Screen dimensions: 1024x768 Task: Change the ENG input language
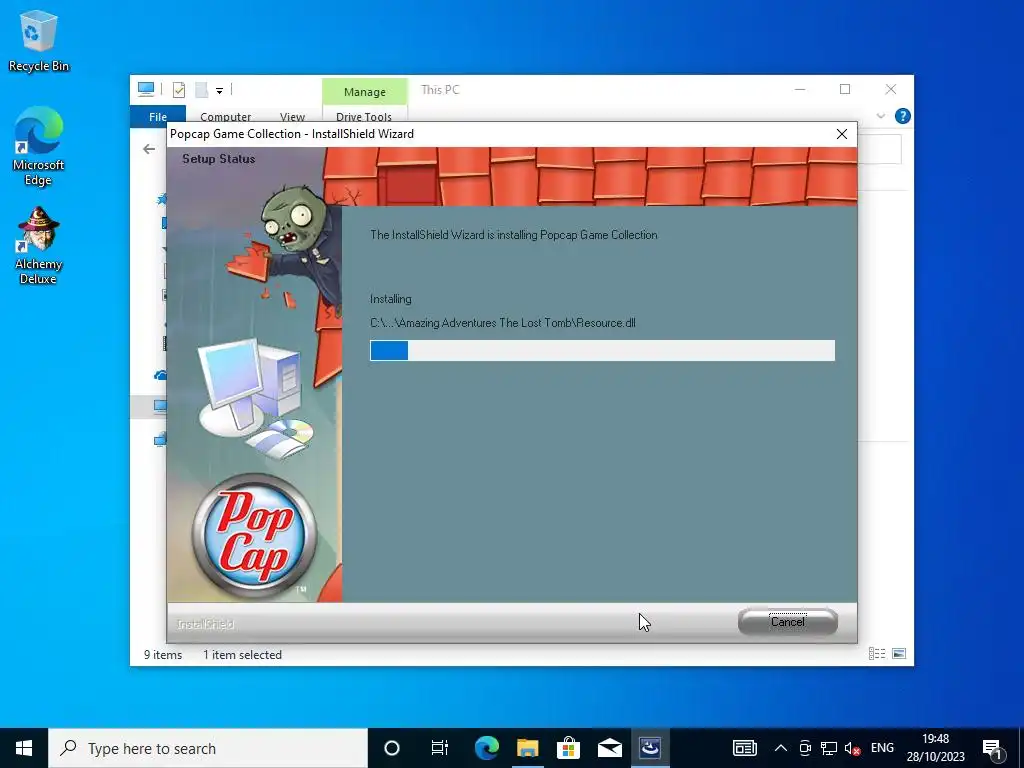(882, 748)
